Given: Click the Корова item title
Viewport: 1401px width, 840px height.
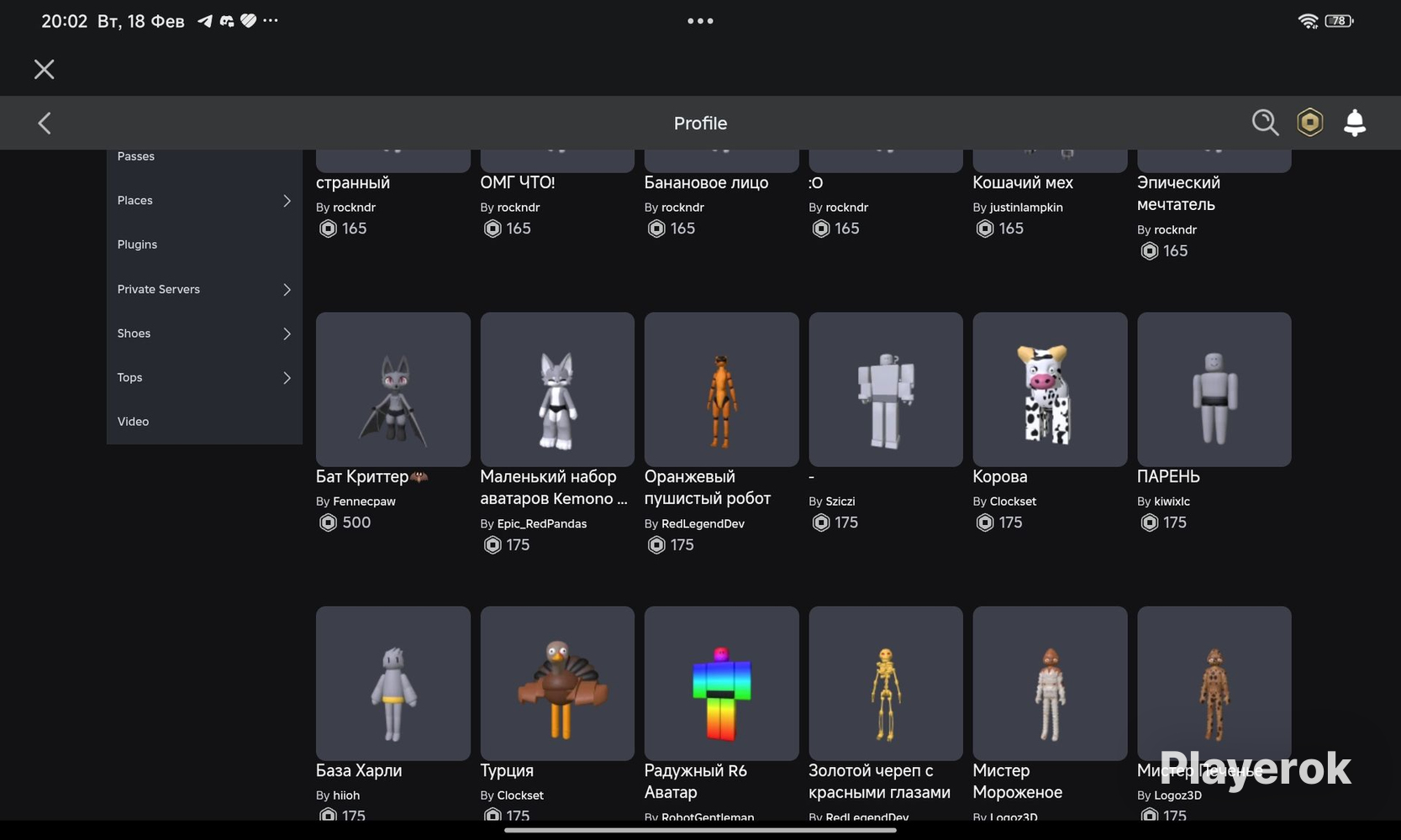Looking at the screenshot, I should coord(1000,476).
